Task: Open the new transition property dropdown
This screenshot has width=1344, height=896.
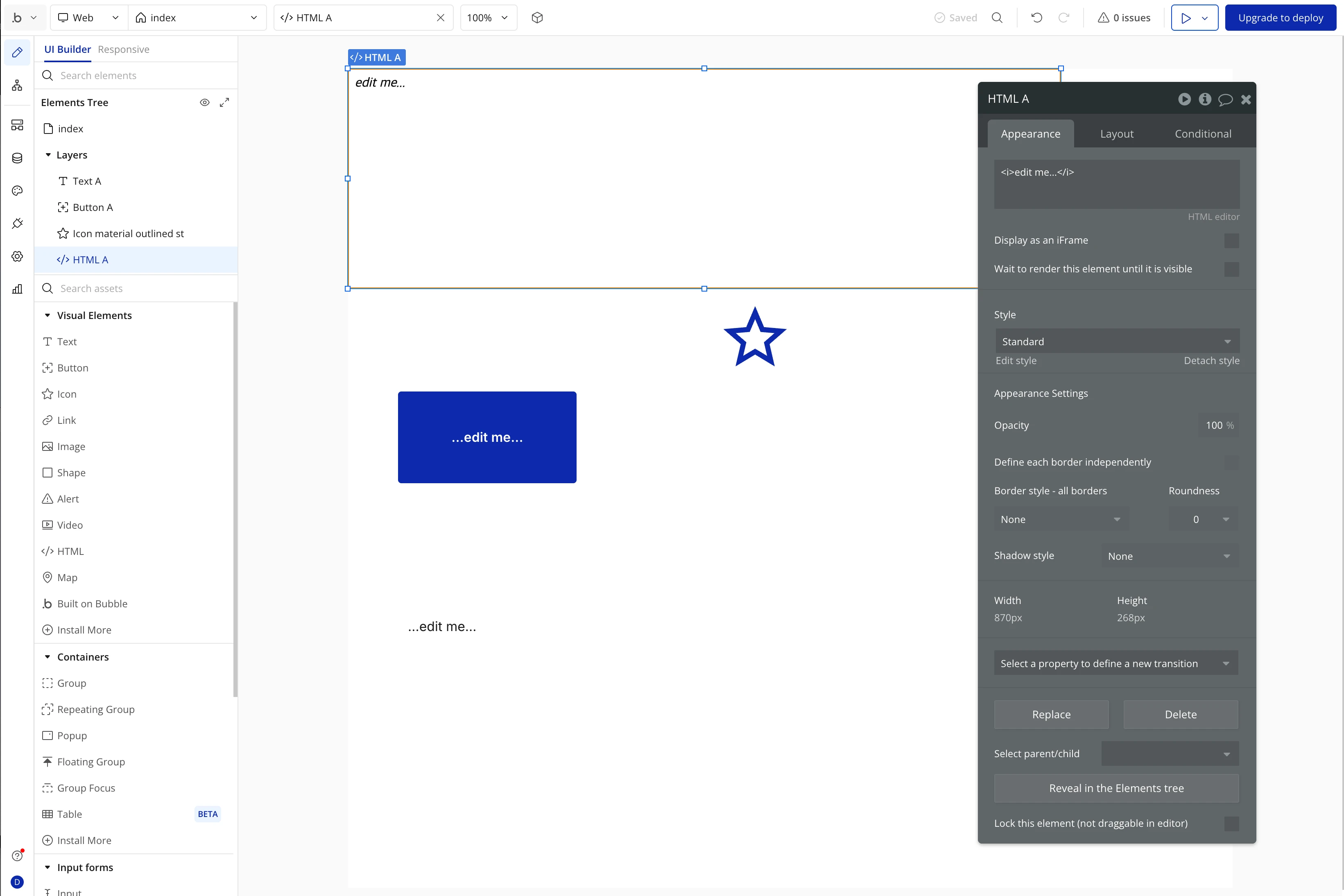Action: point(1116,663)
